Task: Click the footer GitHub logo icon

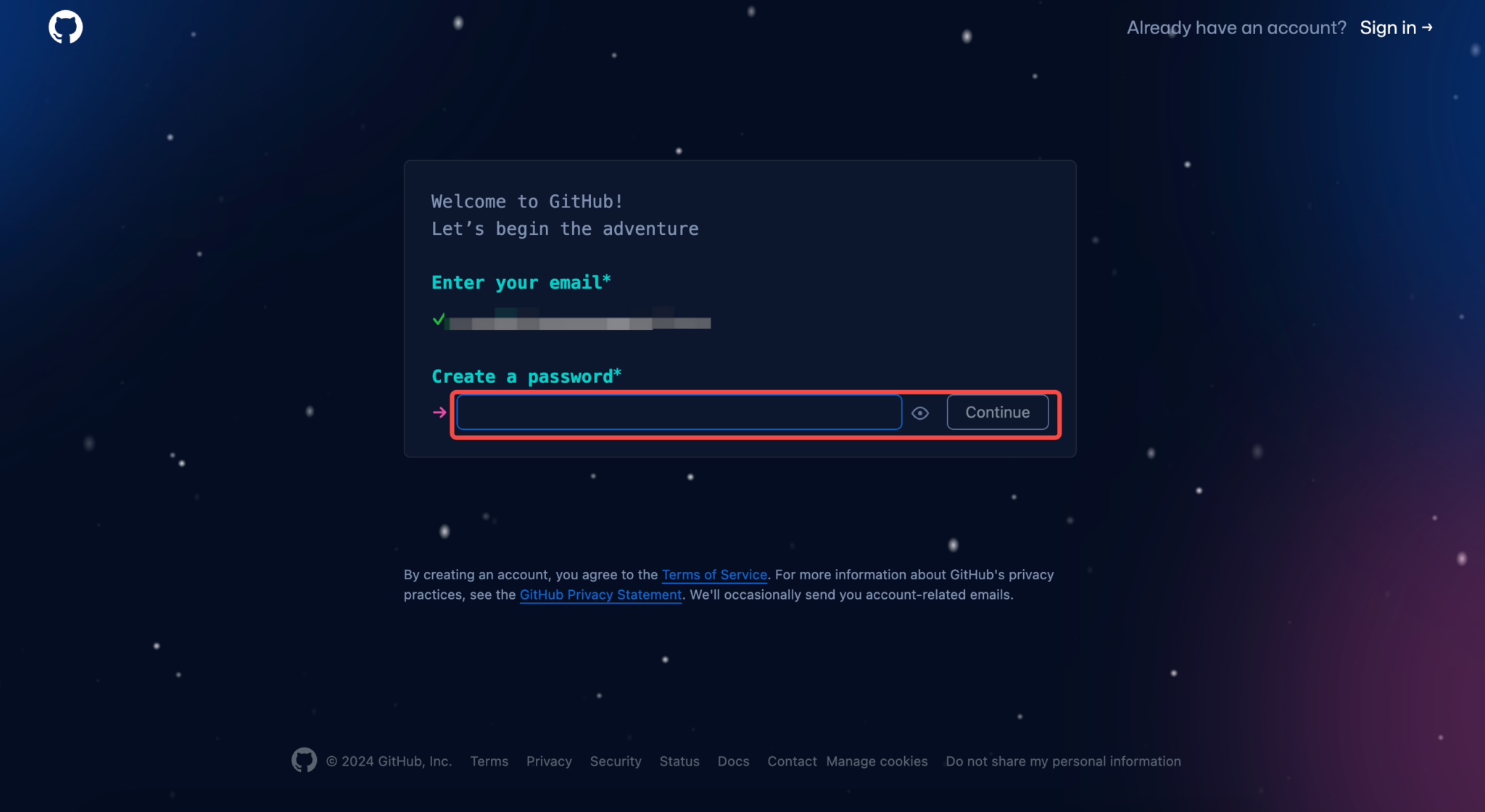Action: point(304,761)
